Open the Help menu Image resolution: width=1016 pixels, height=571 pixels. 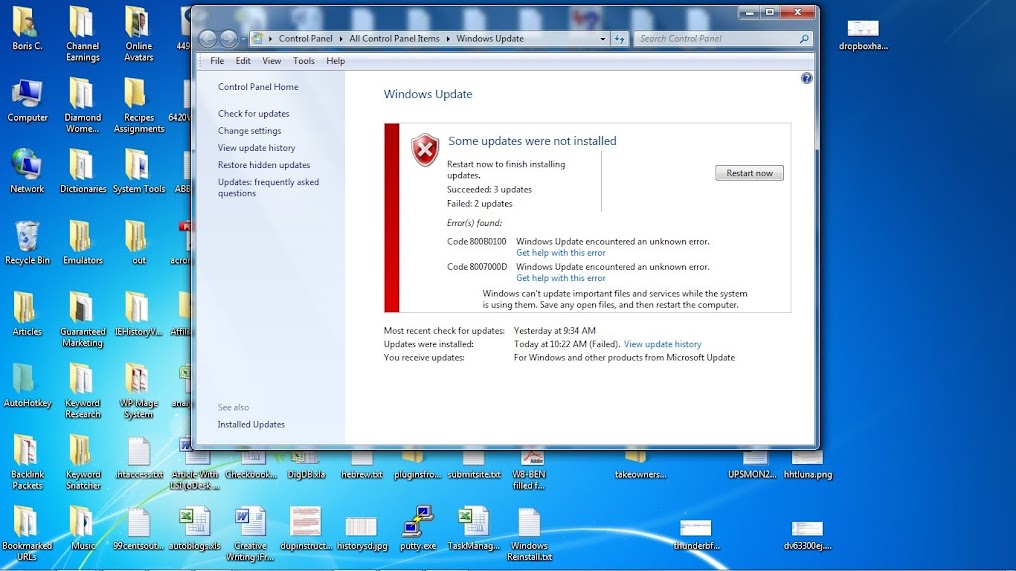click(x=335, y=61)
